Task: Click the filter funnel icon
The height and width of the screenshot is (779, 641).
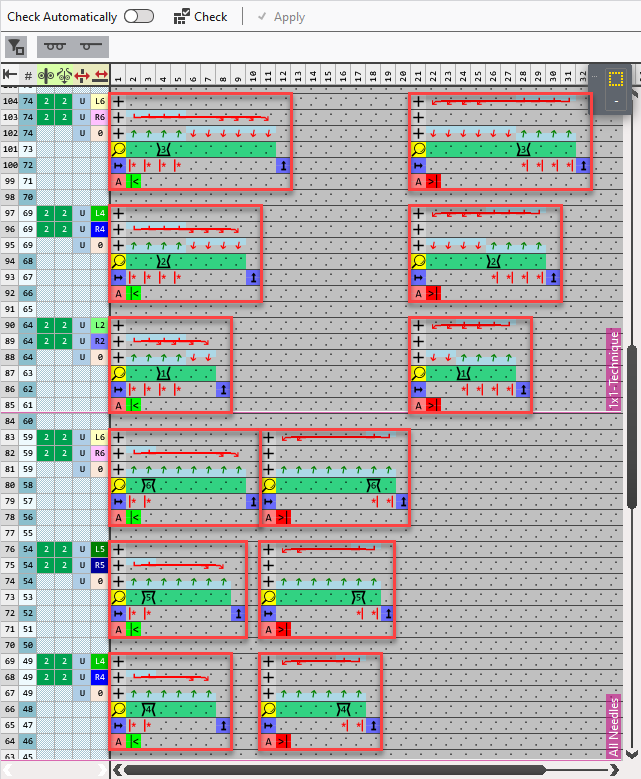Action: (x=16, y=46)
